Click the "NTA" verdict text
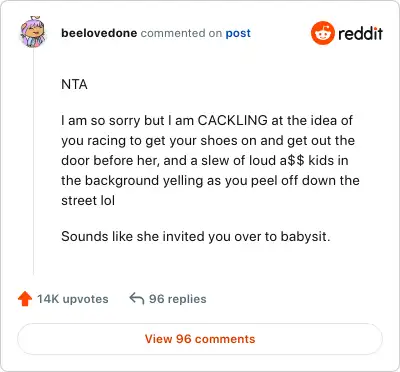 pos(74,84)
